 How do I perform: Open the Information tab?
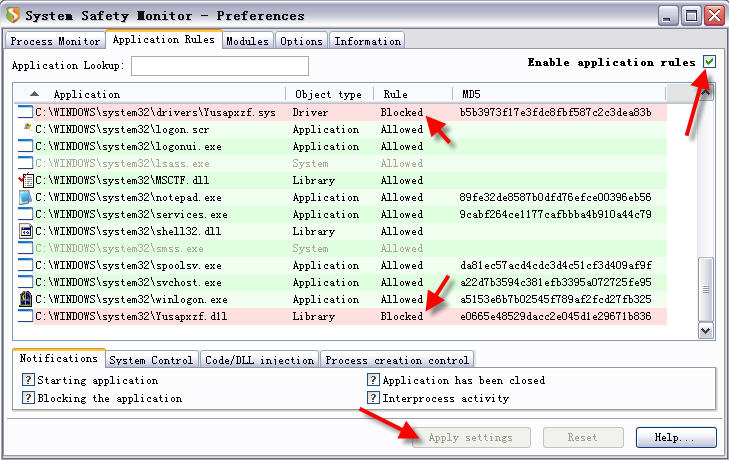[367, 41]
